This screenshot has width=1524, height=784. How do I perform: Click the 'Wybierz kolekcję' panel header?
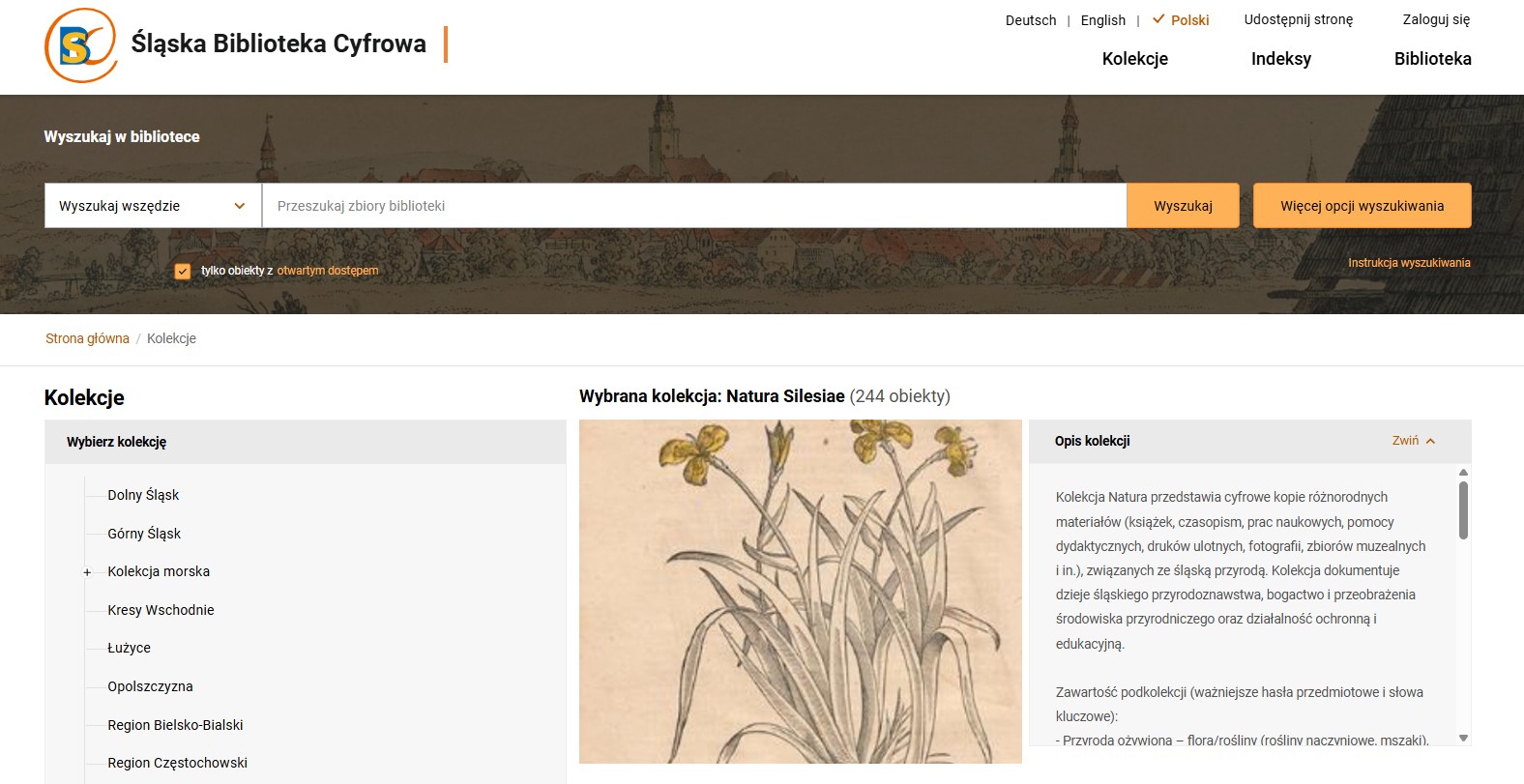click(306, 442)
